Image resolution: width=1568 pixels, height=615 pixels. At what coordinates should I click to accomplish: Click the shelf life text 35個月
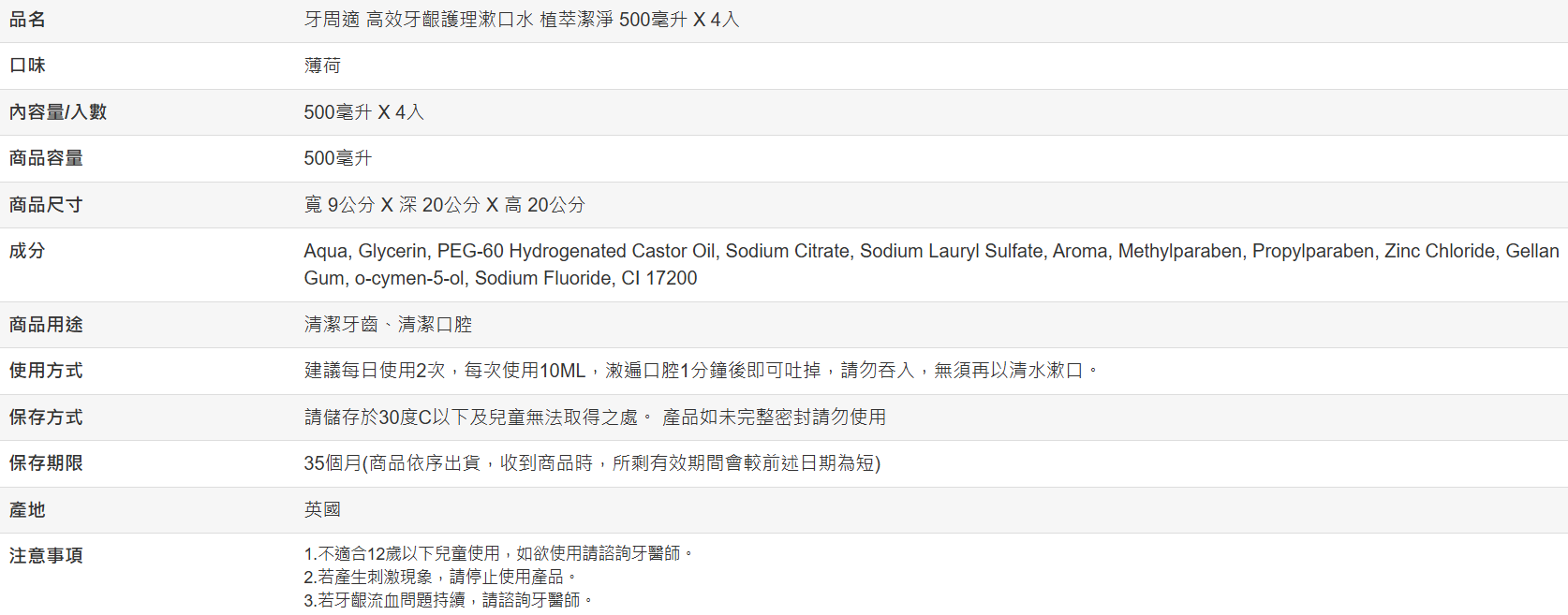coord(333,463)
